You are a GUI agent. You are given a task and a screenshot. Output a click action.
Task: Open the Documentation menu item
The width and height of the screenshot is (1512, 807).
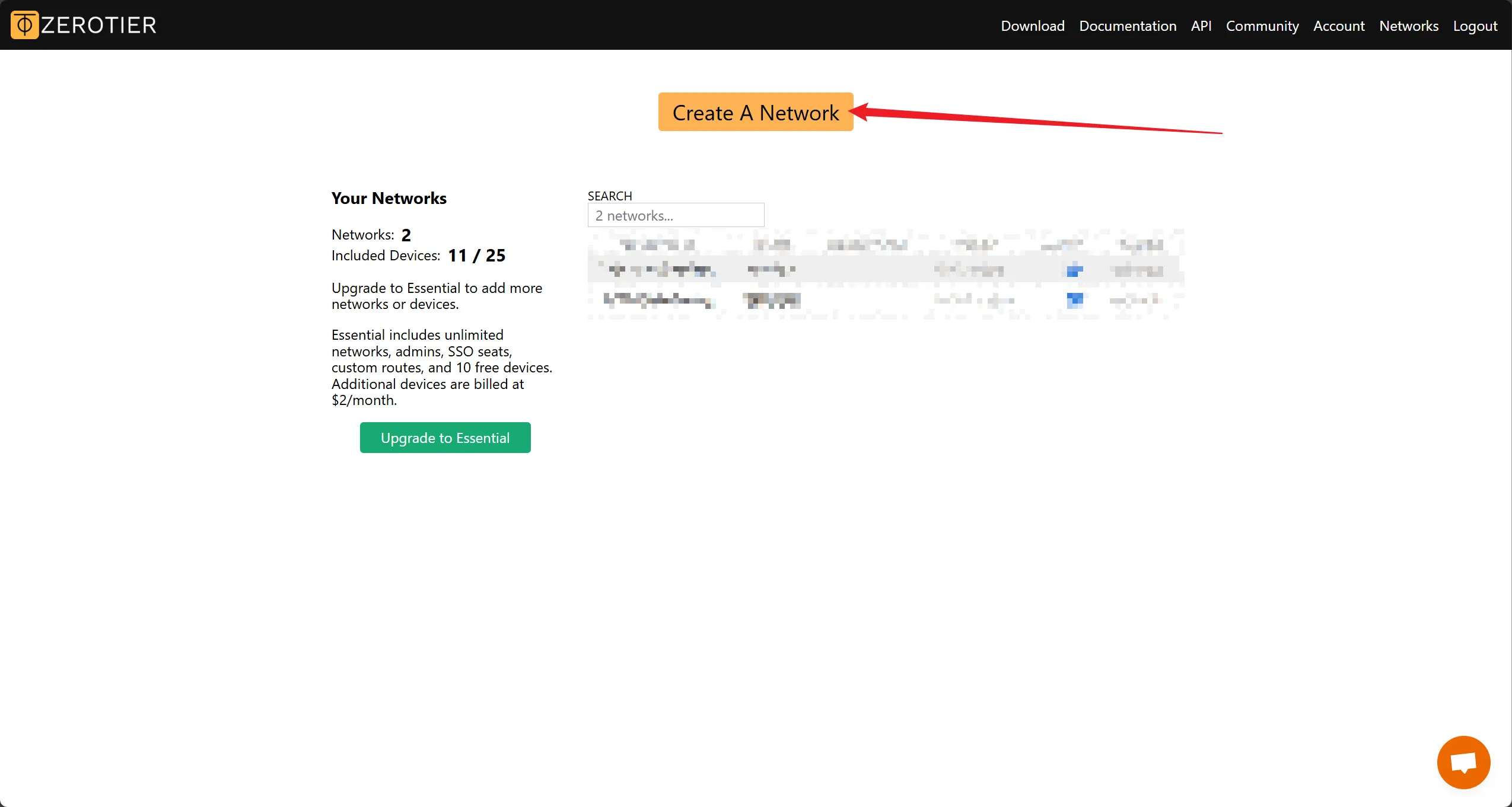coord(1127,26)
